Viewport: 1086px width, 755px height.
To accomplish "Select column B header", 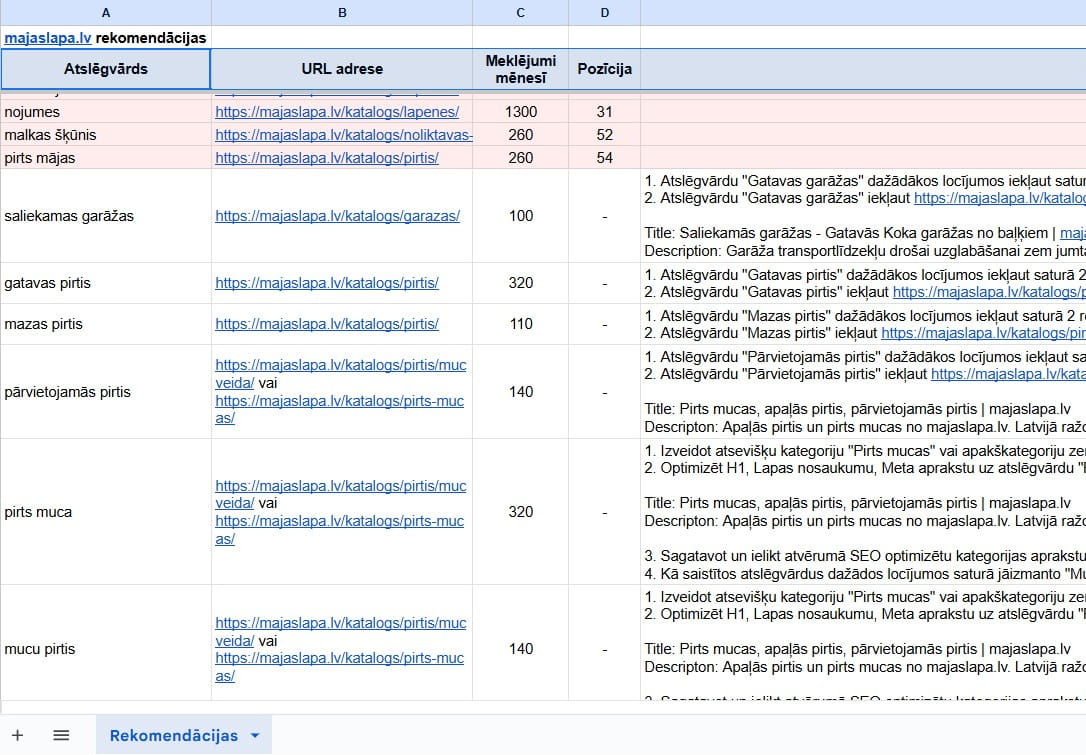I will tap(342, 12).
